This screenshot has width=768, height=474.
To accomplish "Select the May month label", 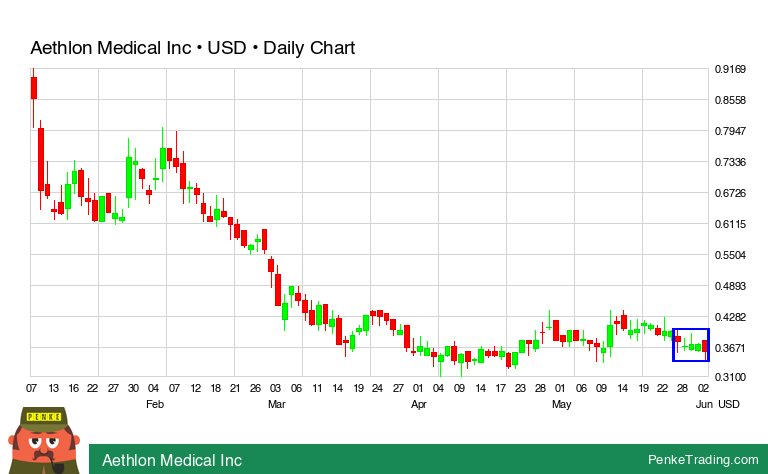I will point(561,404).
